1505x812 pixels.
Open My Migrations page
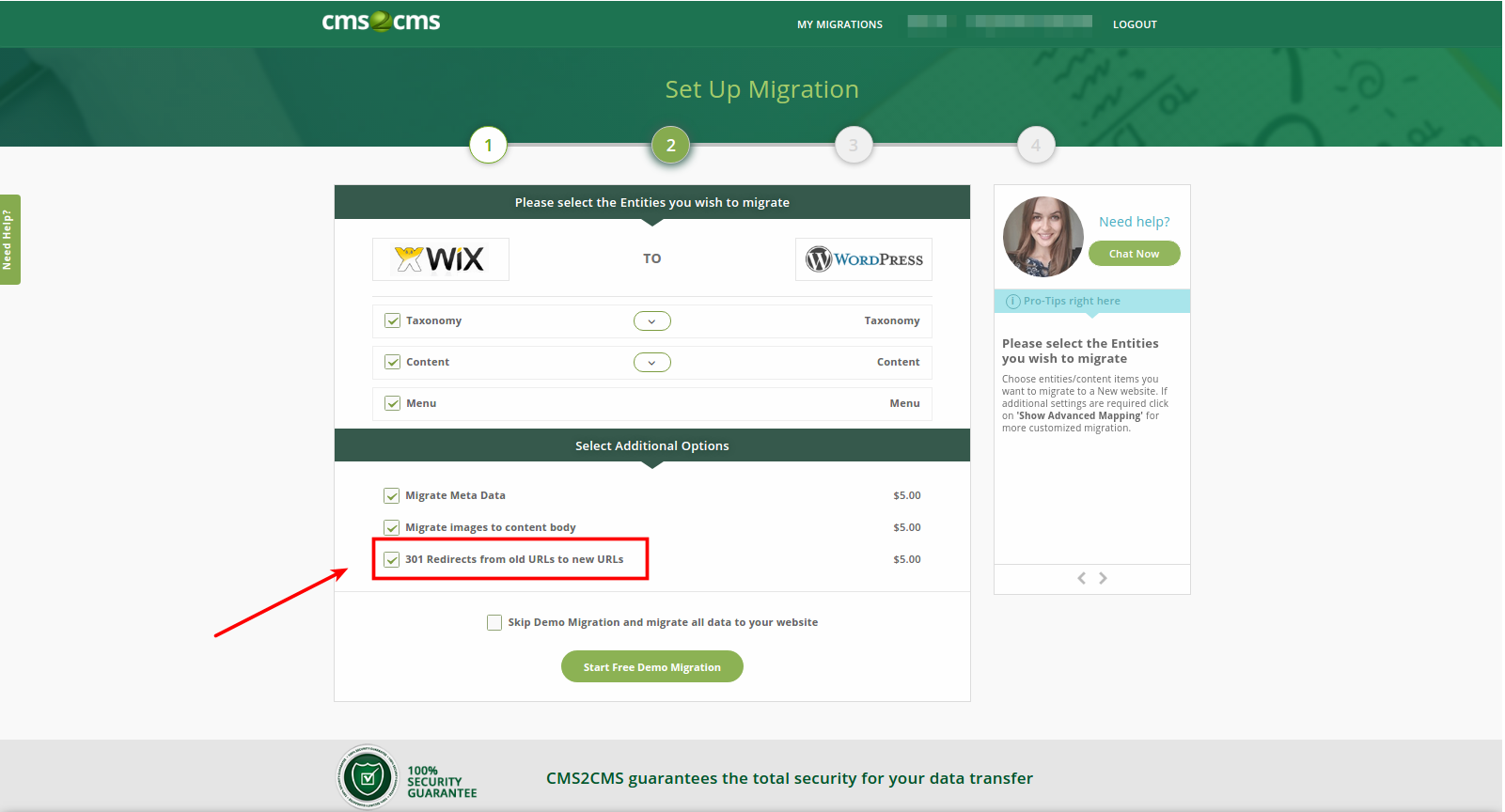coord(839,24)
